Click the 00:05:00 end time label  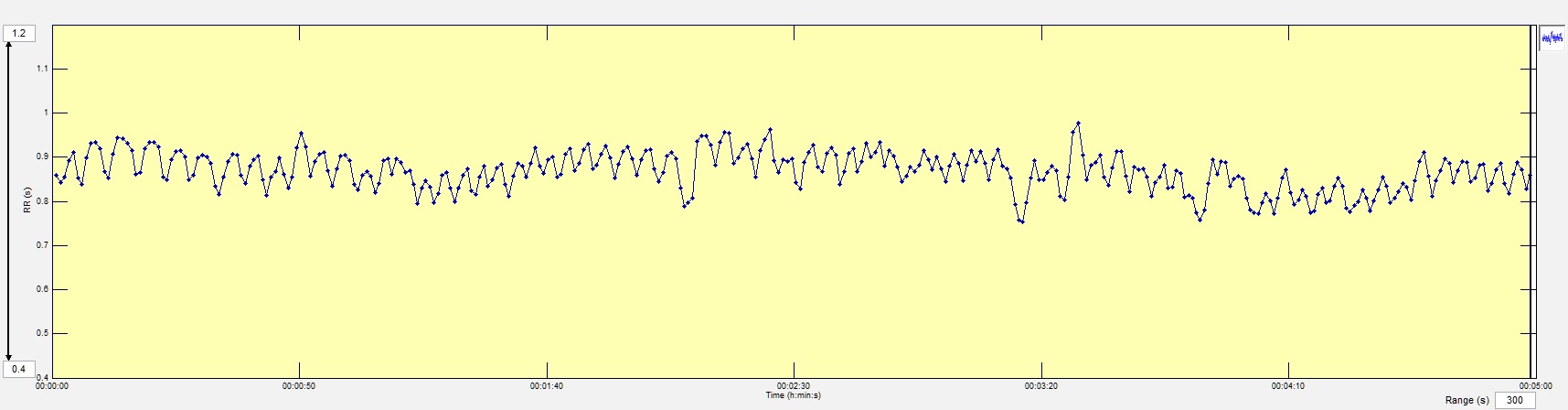point(1535,386)
